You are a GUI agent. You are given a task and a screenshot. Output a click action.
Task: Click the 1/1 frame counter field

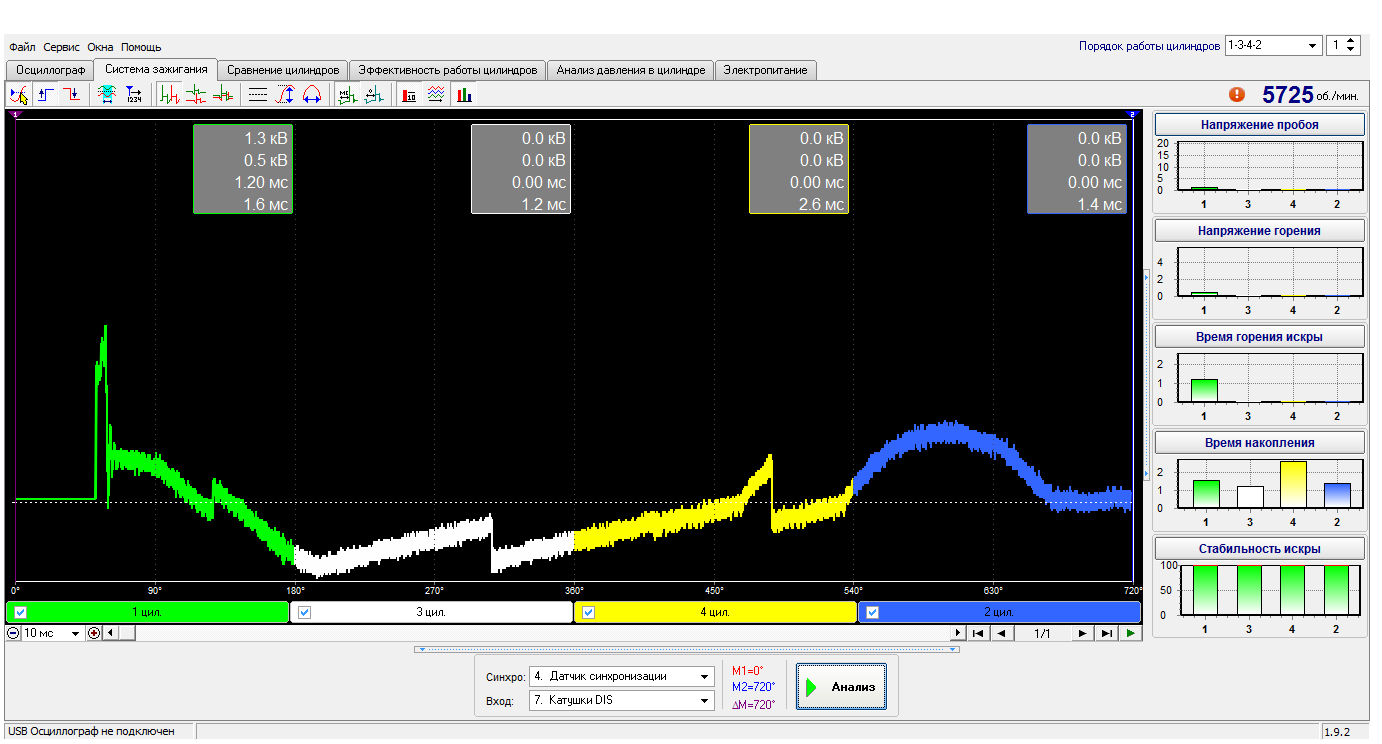point(1043,633)
